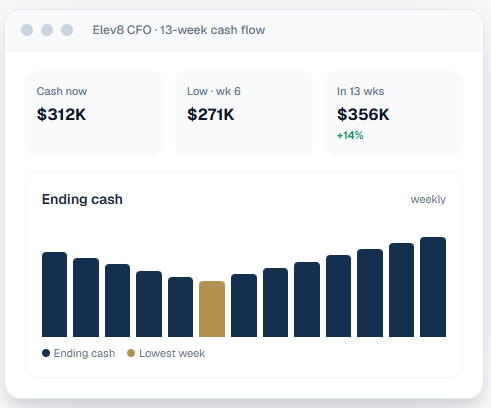Click the 'Low · wk 6' label
The image size is (491, 408).
214,91
